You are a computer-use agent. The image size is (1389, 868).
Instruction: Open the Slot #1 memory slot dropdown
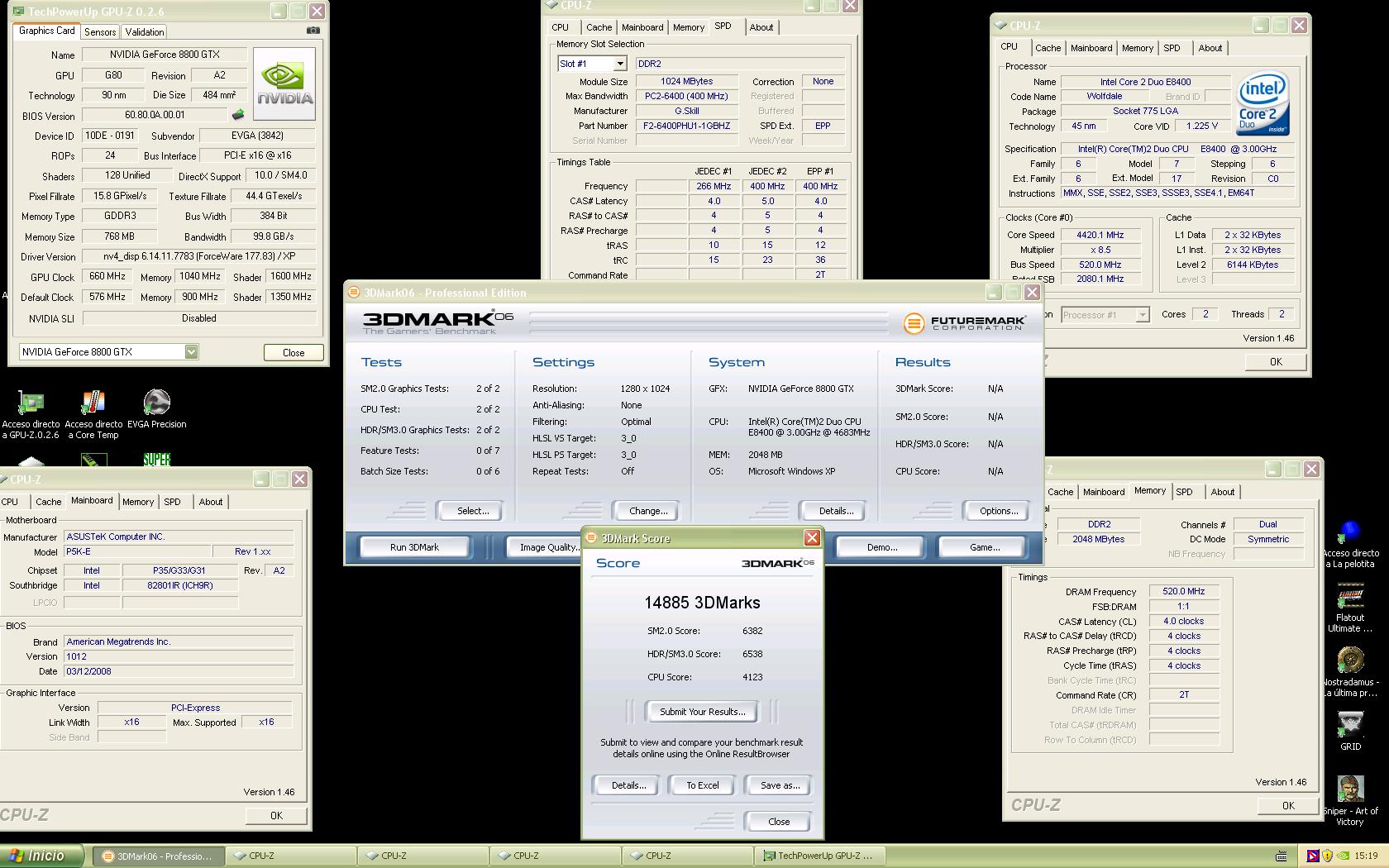pyautogui.click(x=619, y=64)
